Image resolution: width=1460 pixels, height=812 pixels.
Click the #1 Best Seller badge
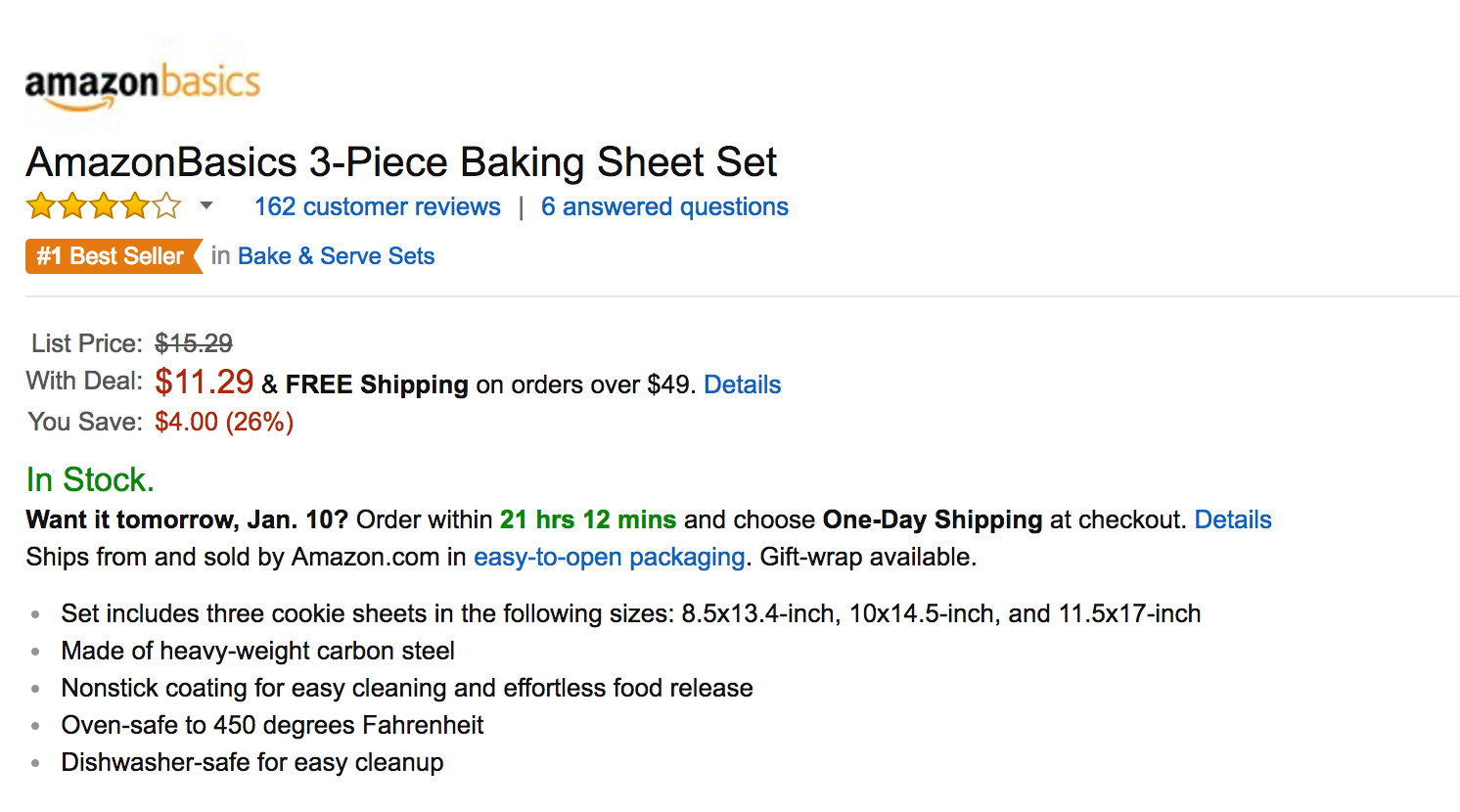coord(114,256)
